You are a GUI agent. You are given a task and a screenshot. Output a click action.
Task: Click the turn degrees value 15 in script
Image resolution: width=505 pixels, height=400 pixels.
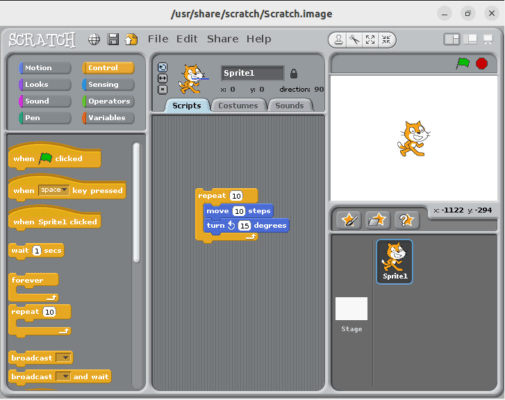coord(244,226)
